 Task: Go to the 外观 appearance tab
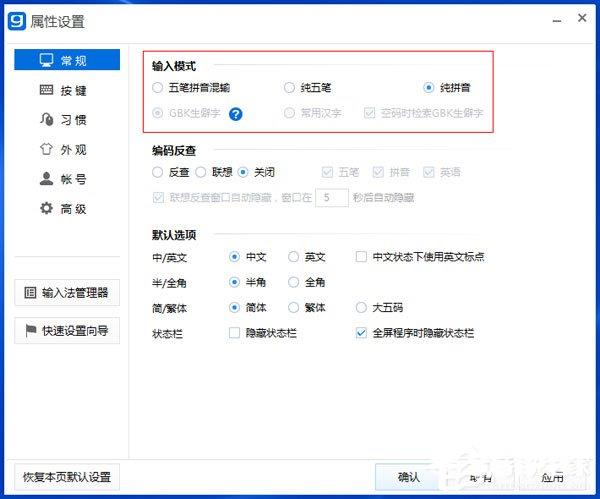pos(64,149)
